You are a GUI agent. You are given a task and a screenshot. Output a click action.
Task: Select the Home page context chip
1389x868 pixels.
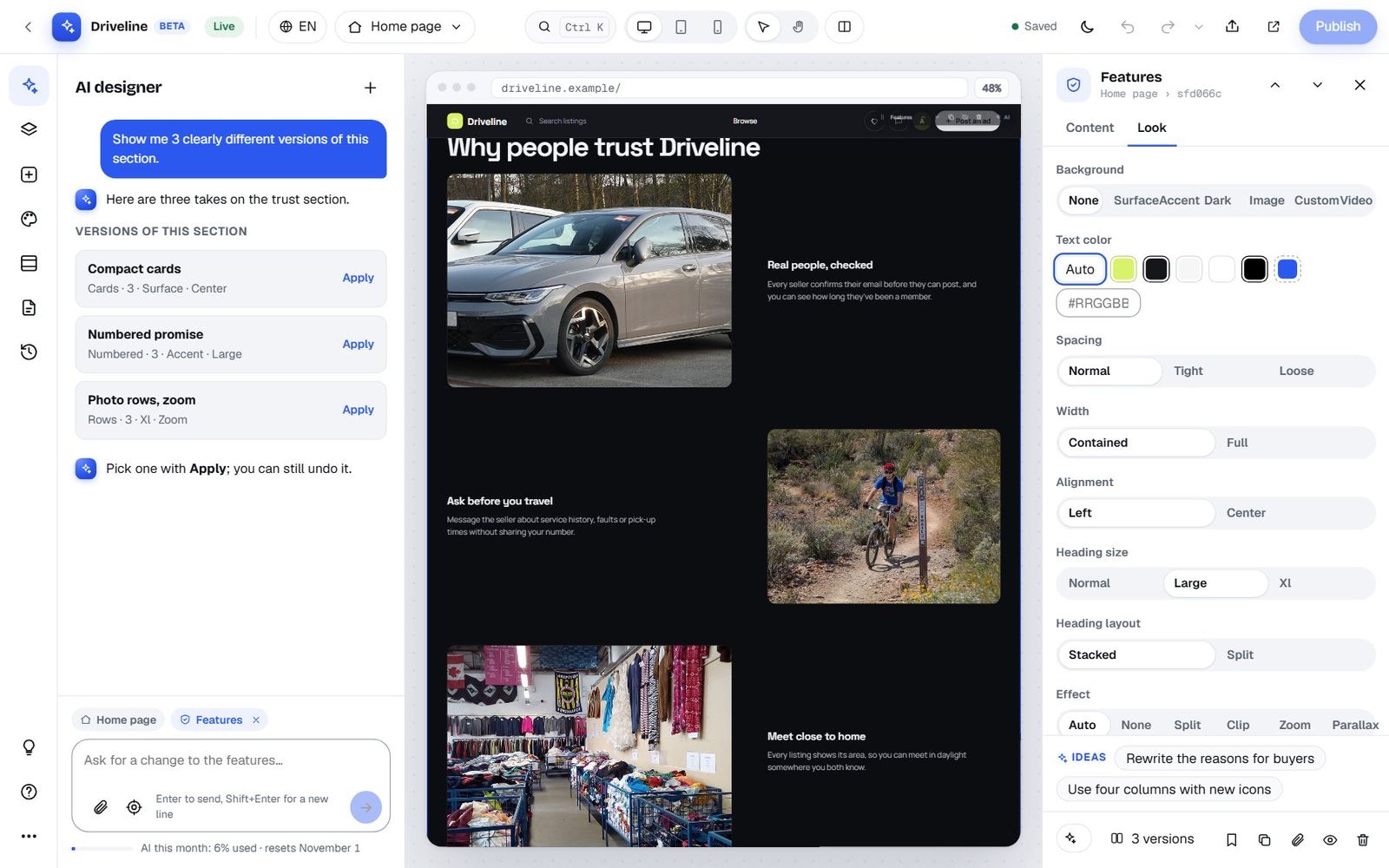(118, 720)
